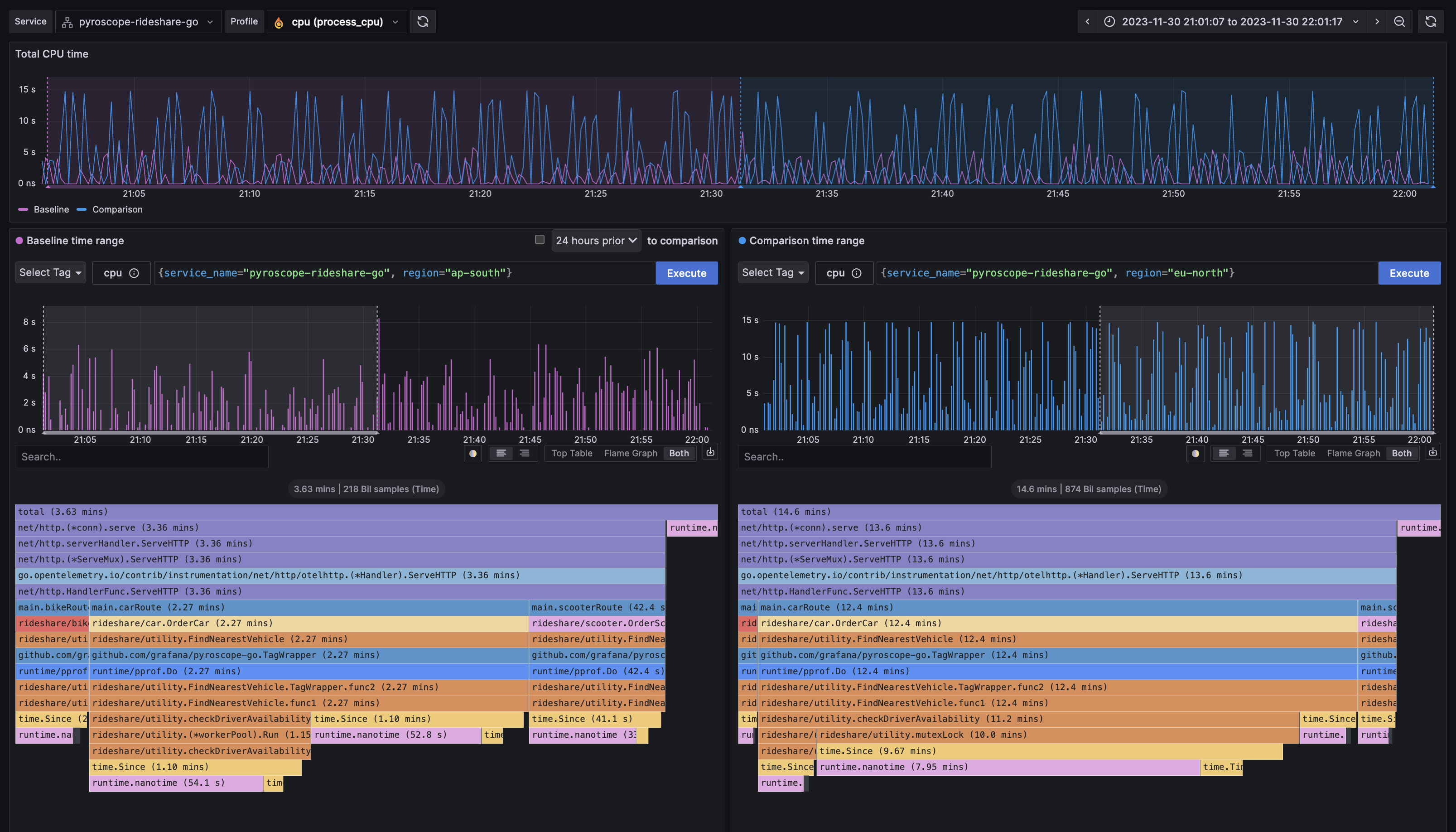
Task: Execute the eu-north comparison query
Action: 1408,273
